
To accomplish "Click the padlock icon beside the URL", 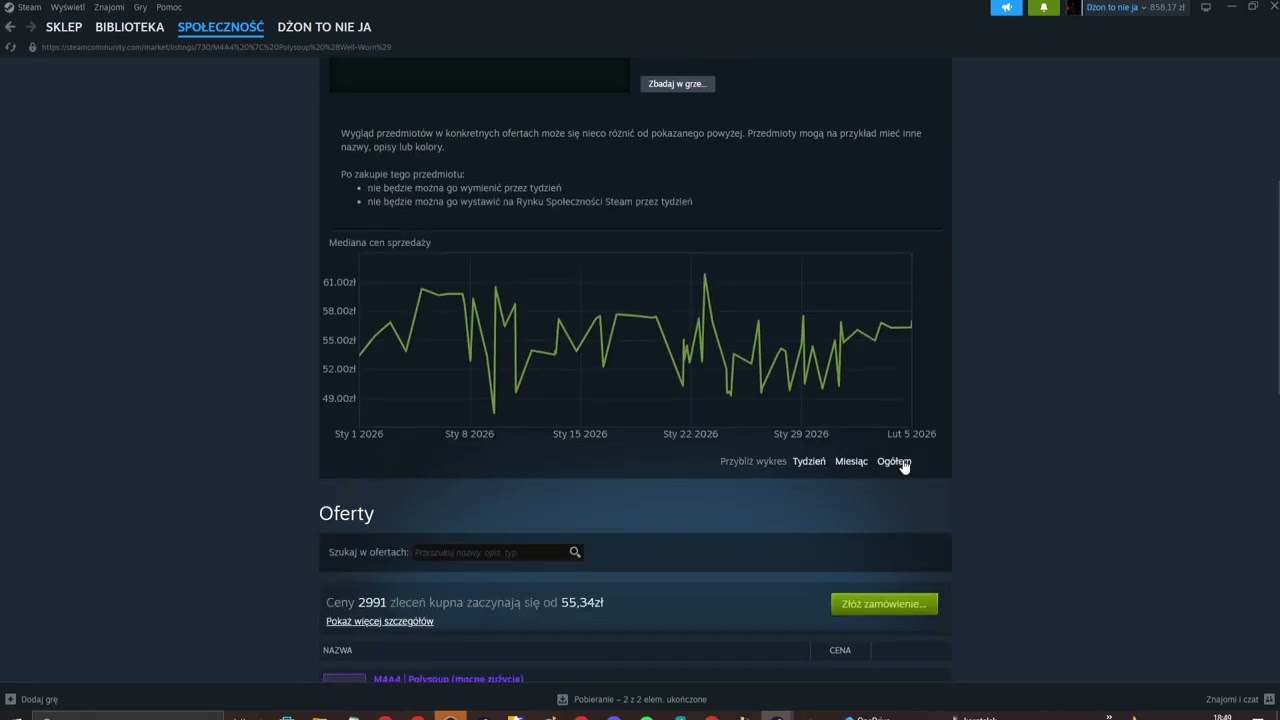I will pos(32,47).
